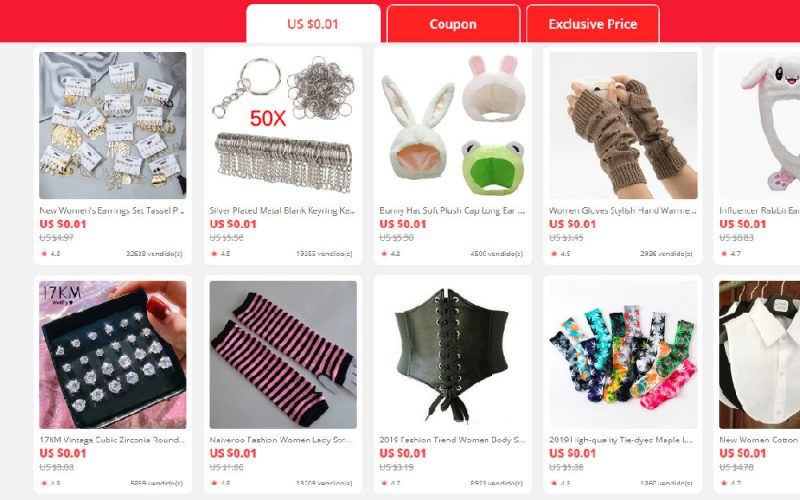View the bunny and frog hat image
The image size is (800, 500).
[x=453, y=125]
